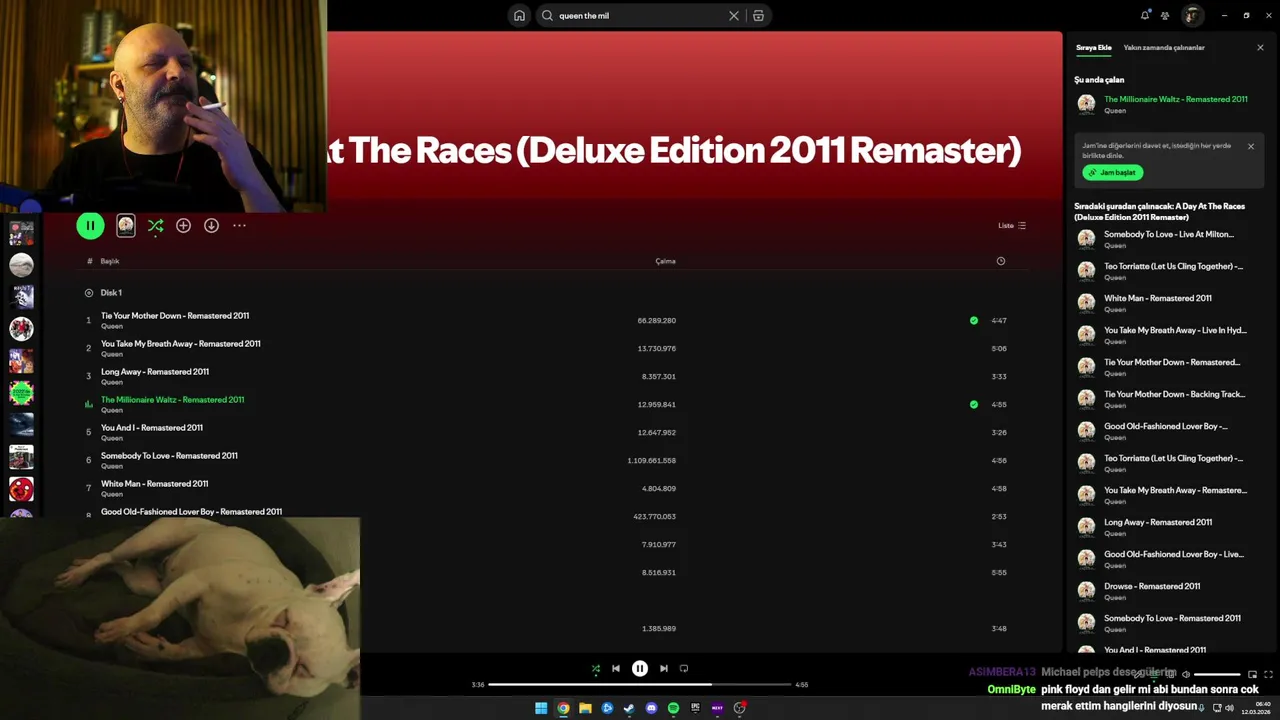
Task: Open the Browse icon in search bar
Action: [759, 15]
